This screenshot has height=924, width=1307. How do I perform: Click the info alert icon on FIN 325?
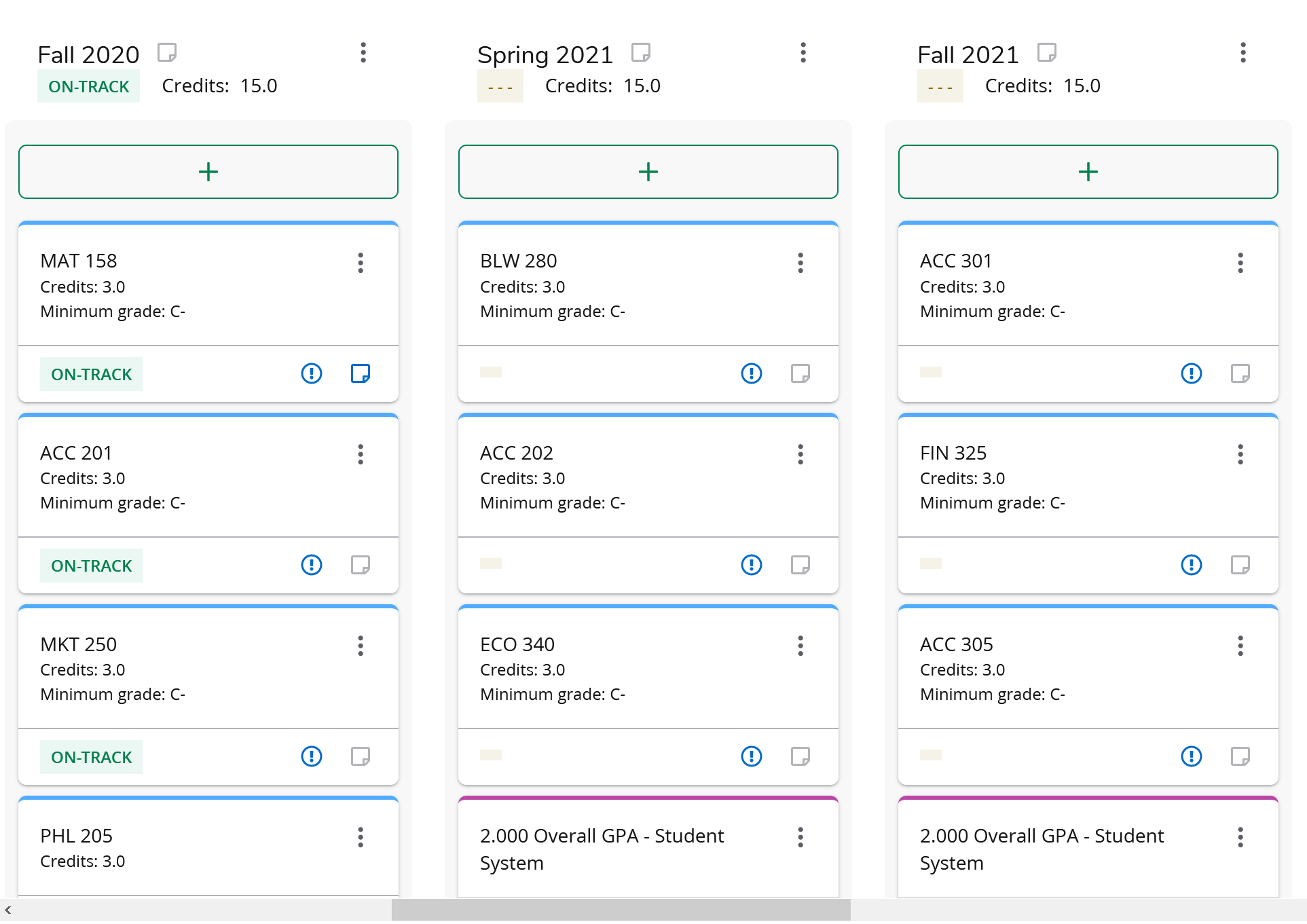(1191, 565)
